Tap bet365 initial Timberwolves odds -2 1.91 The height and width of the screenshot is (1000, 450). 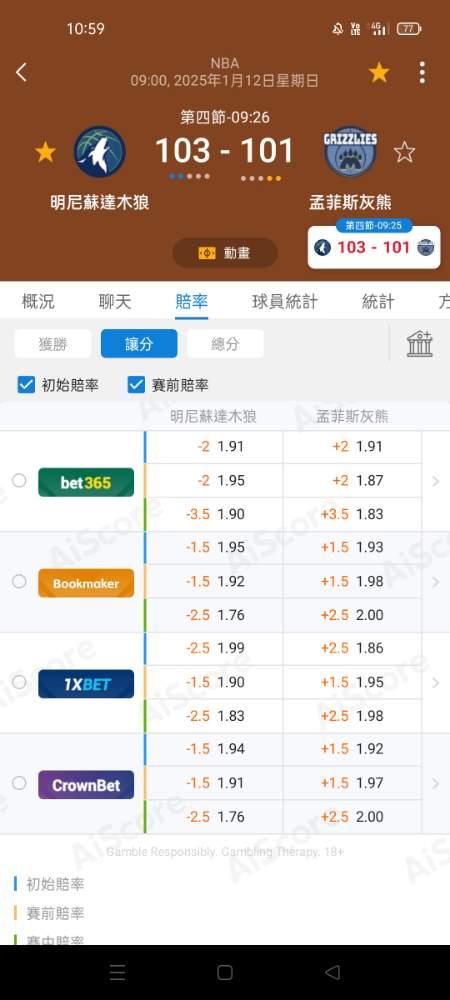coord(214,447)
